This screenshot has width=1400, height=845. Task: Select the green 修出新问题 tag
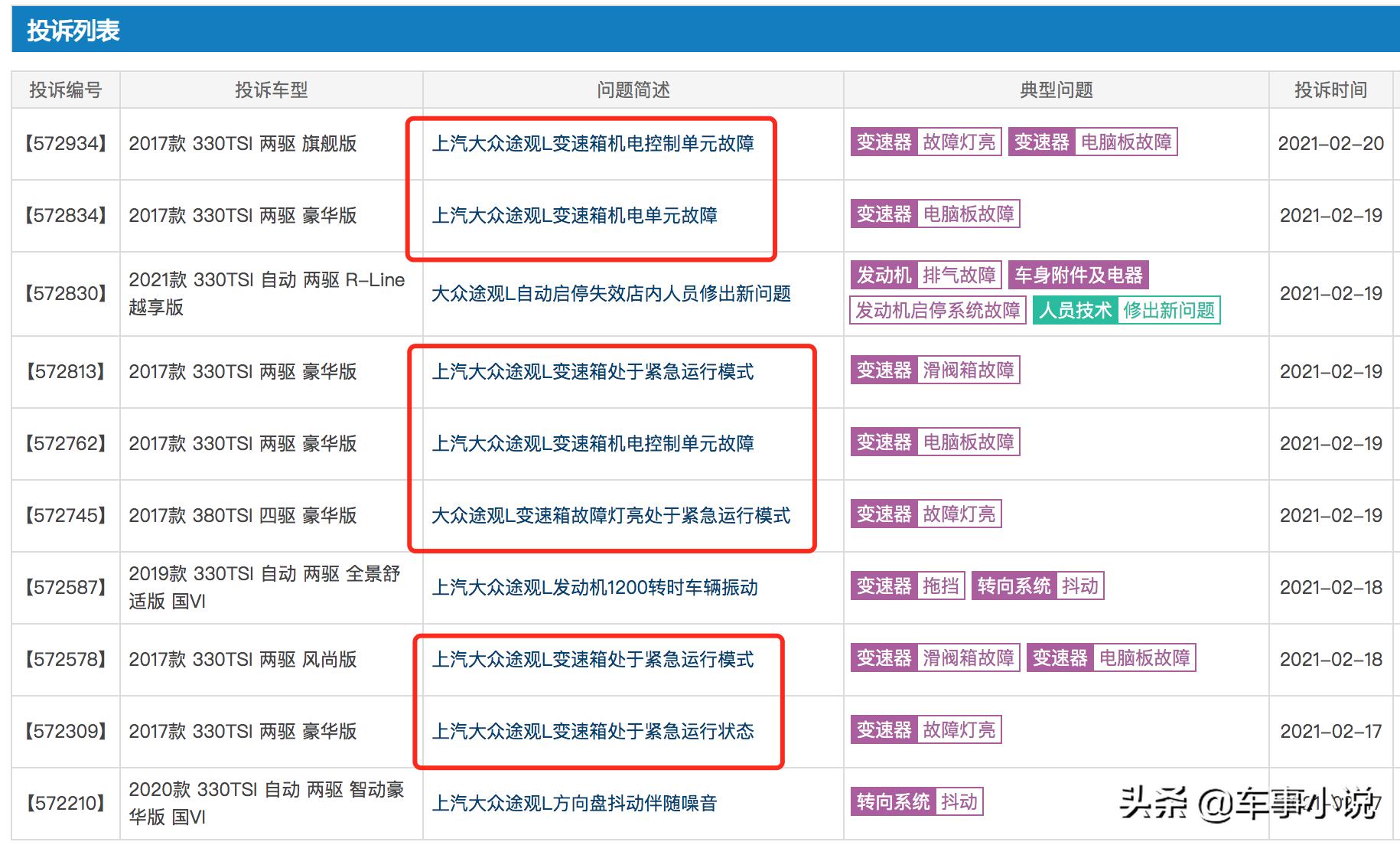tap(1172, 311)
